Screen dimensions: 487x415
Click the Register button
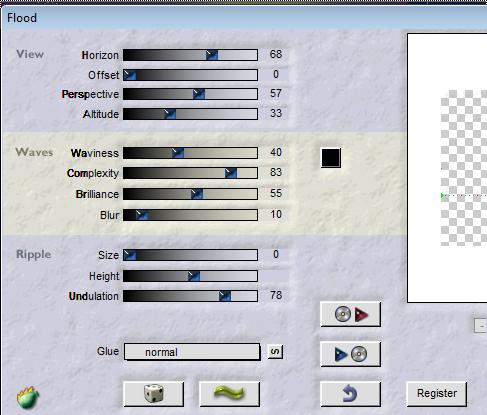pyautogui.click(x=437, y=394)
